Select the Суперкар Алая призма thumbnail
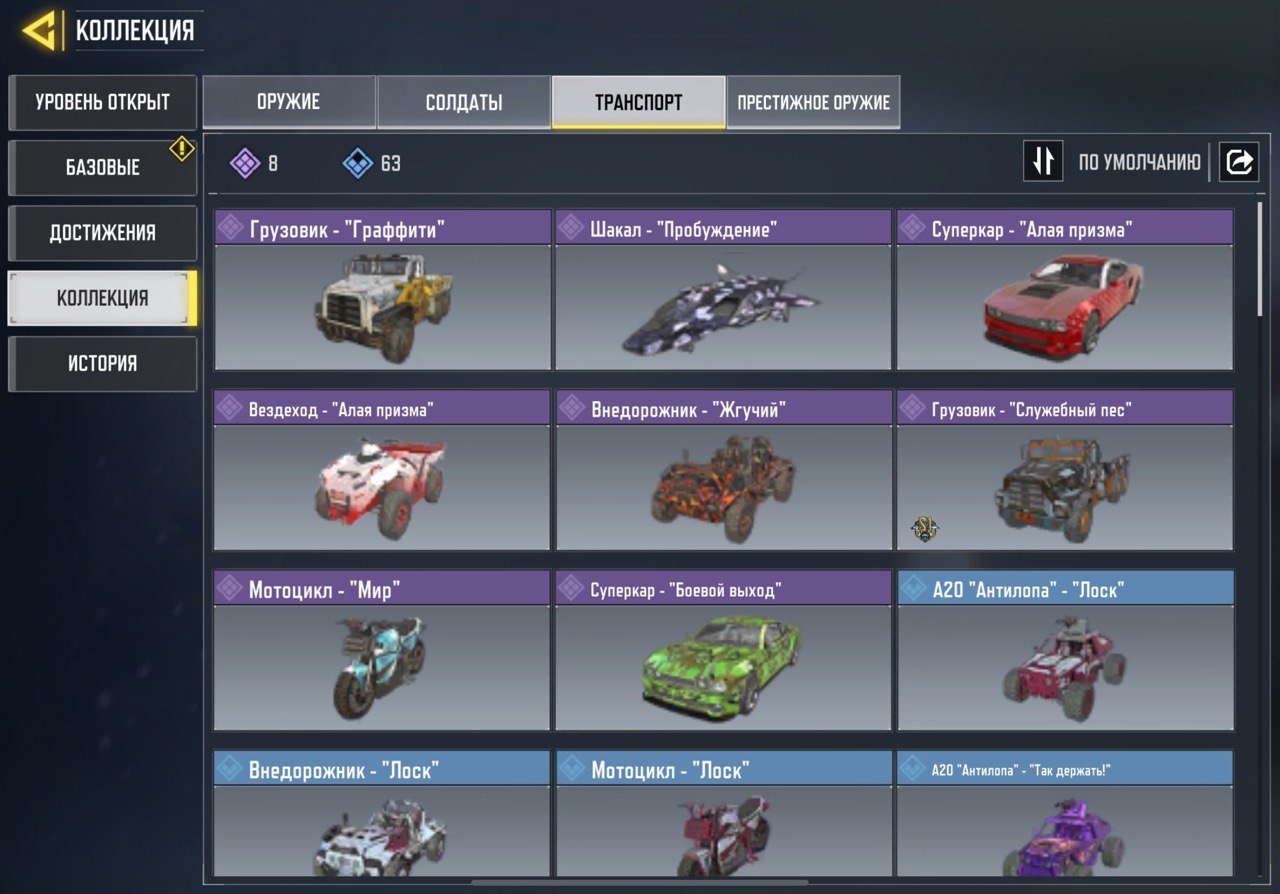 [x=1065, y=307]
